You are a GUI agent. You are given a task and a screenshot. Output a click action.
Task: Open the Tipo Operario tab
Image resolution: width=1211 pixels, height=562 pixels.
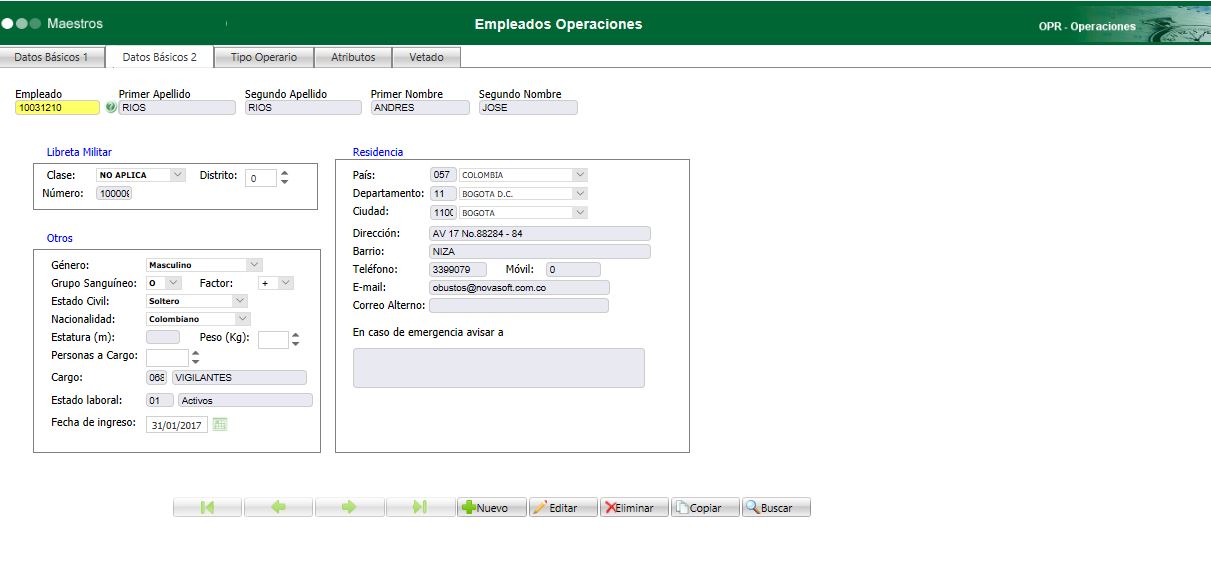264,57
